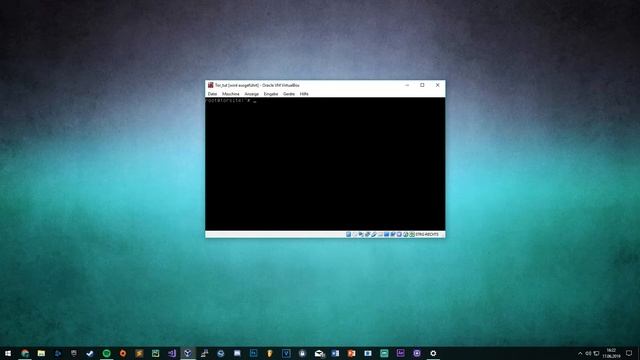
Task: Click the root@torsite terminal prompt
Action: coord(228,100)
